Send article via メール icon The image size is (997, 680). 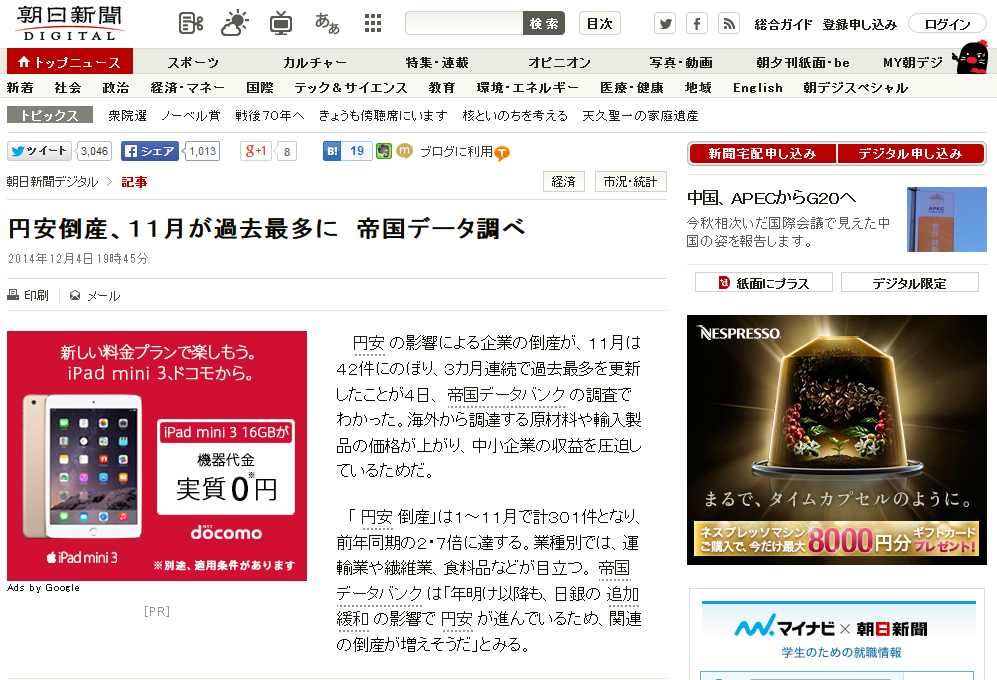point(95,296)
